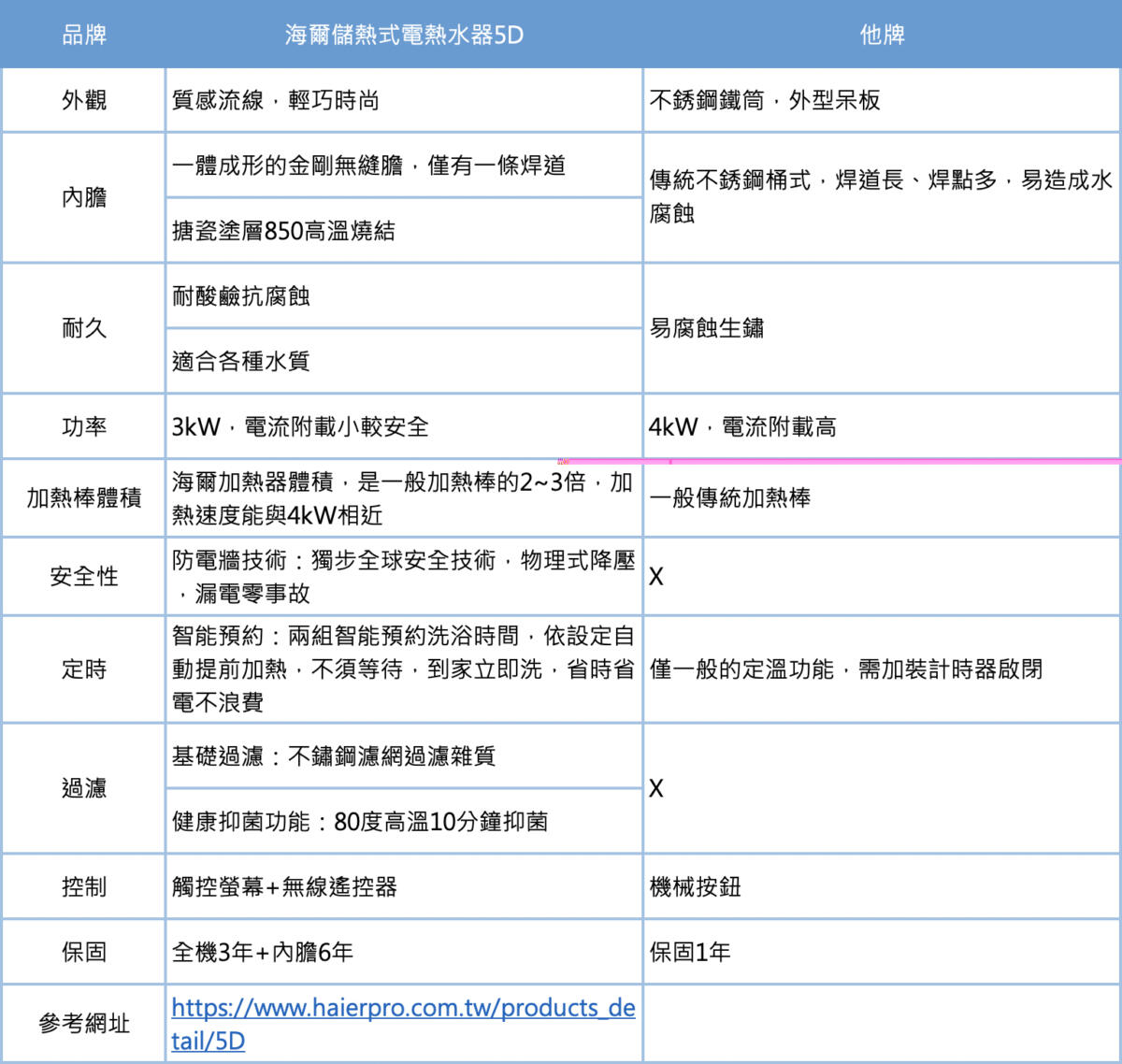Viewport: 1122px width, 1064px height.
Task: Click the cell '質感流線，輕巧時尚'
Action: 404,100
